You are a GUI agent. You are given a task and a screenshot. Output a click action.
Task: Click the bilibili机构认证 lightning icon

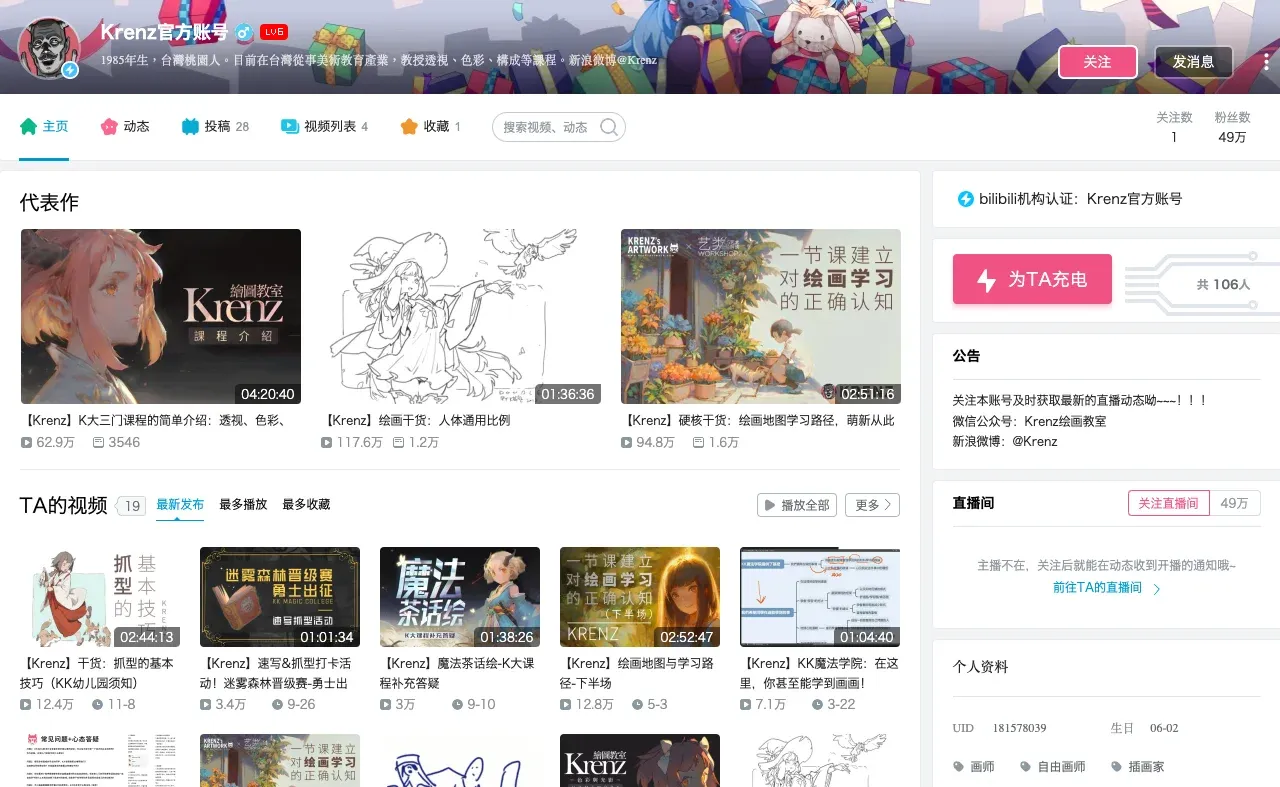[965, 199]
